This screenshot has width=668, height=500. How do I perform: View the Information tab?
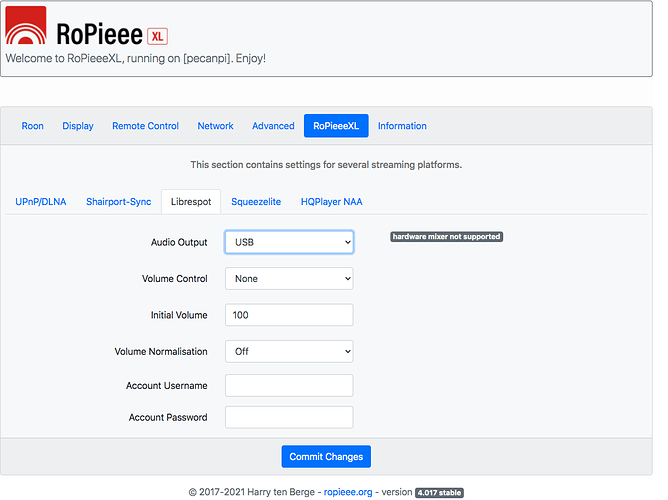coord(402,126)
